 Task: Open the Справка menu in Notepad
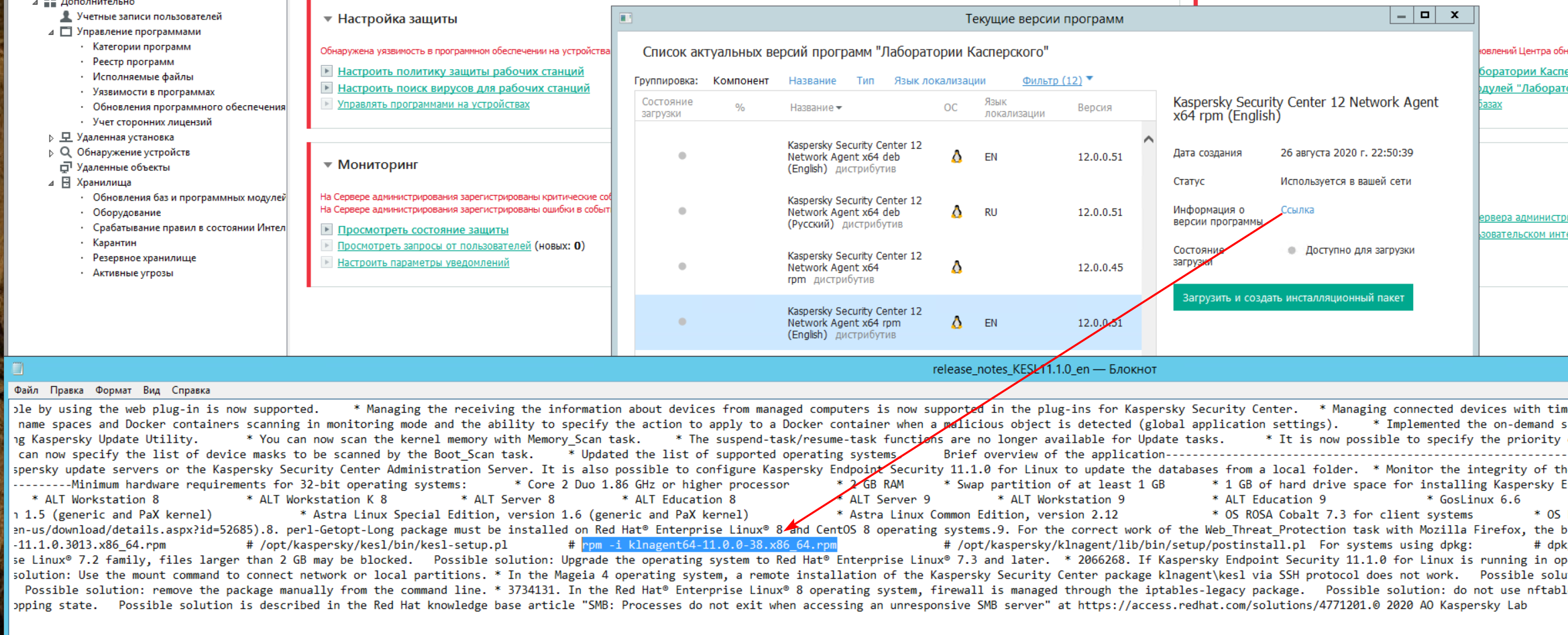(x=191, y=390)
